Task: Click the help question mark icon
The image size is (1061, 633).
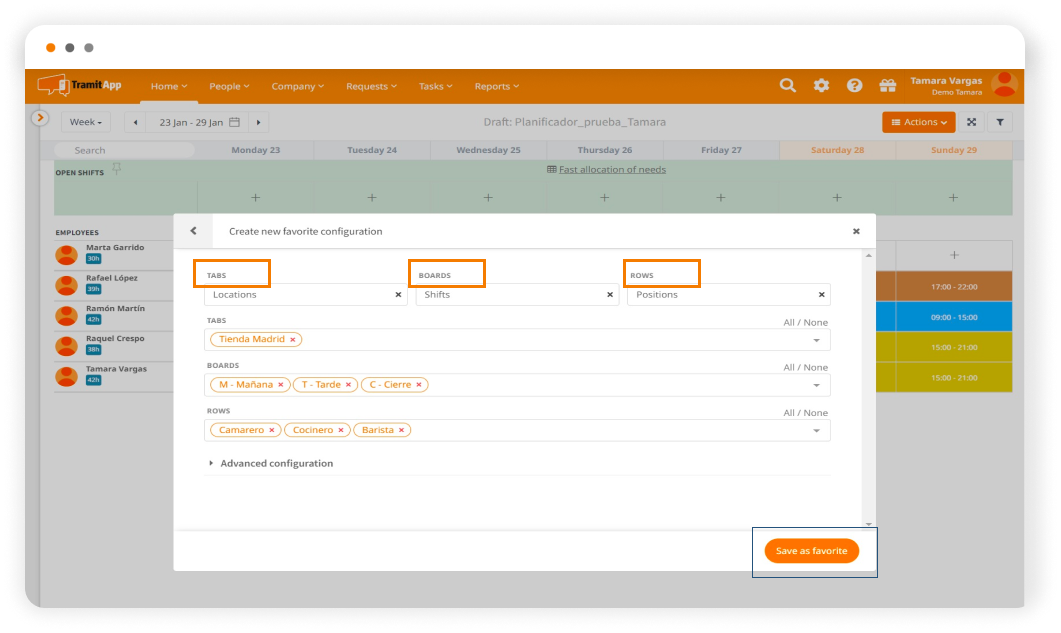Action: coord(854,86)
